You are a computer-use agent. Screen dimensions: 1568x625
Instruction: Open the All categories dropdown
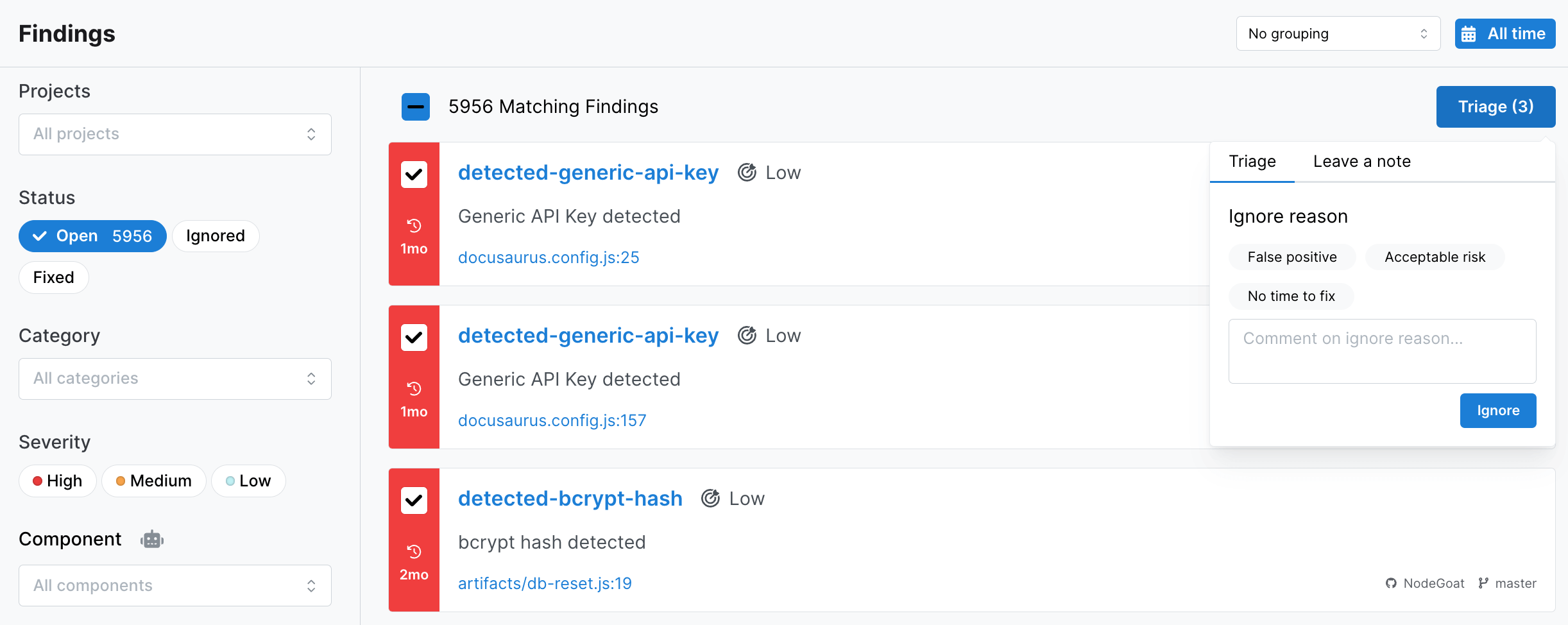click(175, 379)
